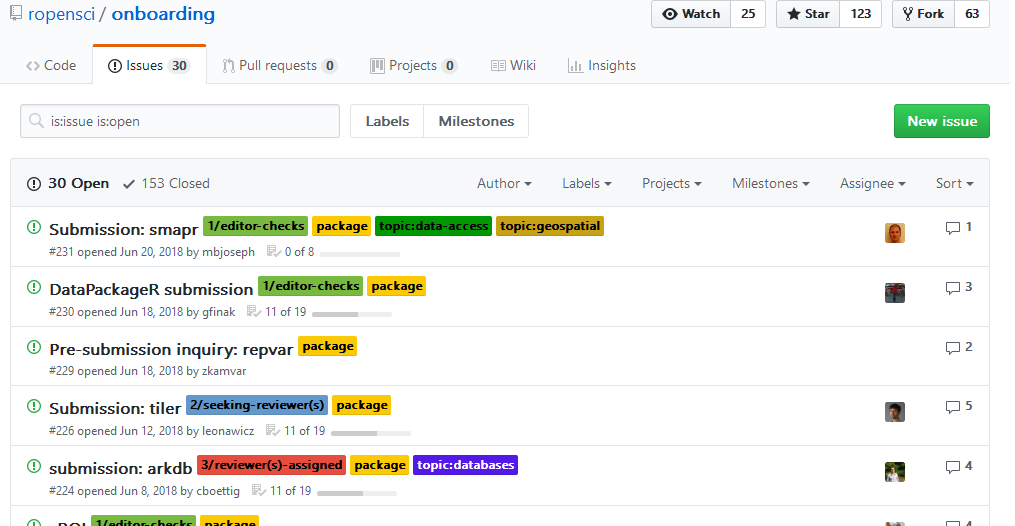Click package label on repvar issue
Image resolution: width=1015 pixels, height=526 pixels.
[328, 346]
